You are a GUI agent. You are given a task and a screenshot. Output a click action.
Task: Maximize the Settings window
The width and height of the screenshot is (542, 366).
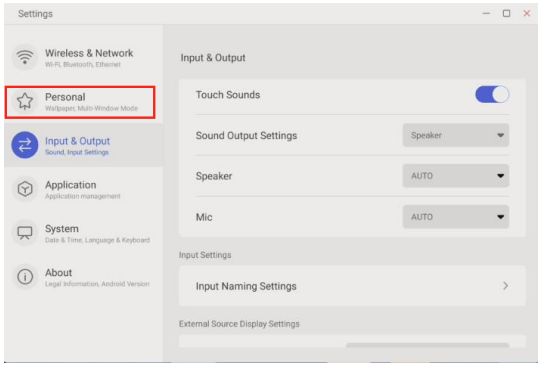click(506, 13)
